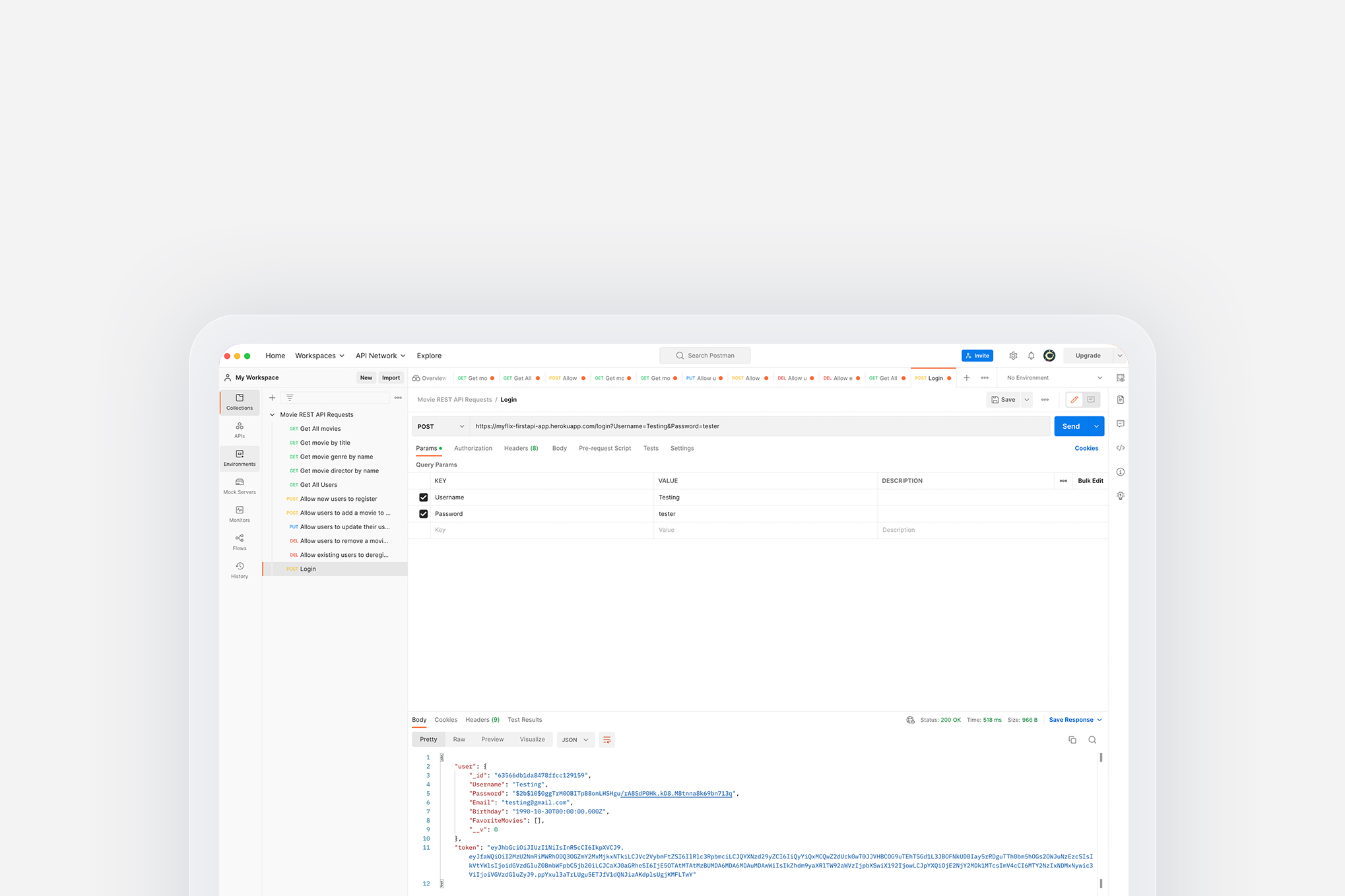
Task: Open the Send button dropdown arrow
Action: (1096, 426)
